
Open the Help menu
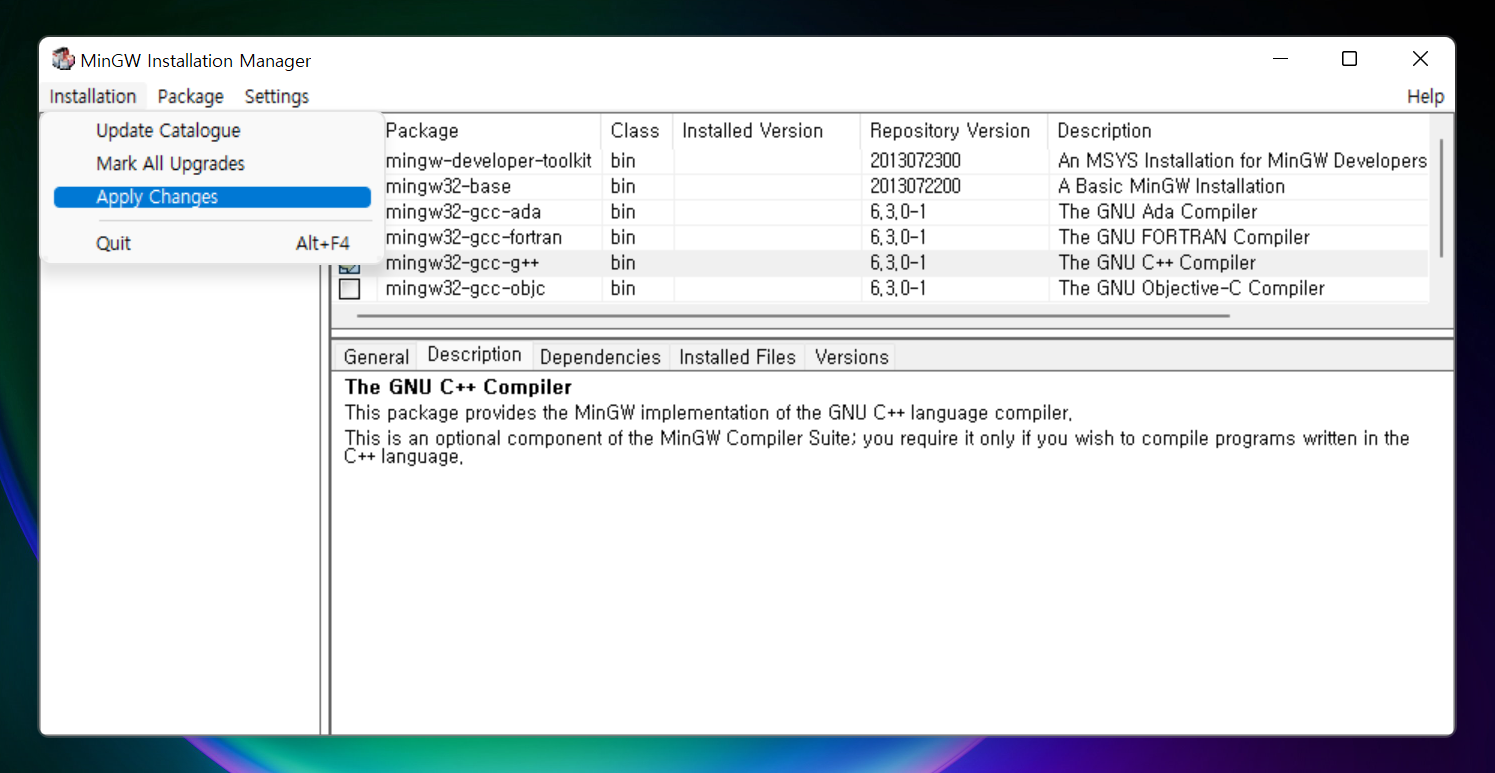click(1425, 96)
